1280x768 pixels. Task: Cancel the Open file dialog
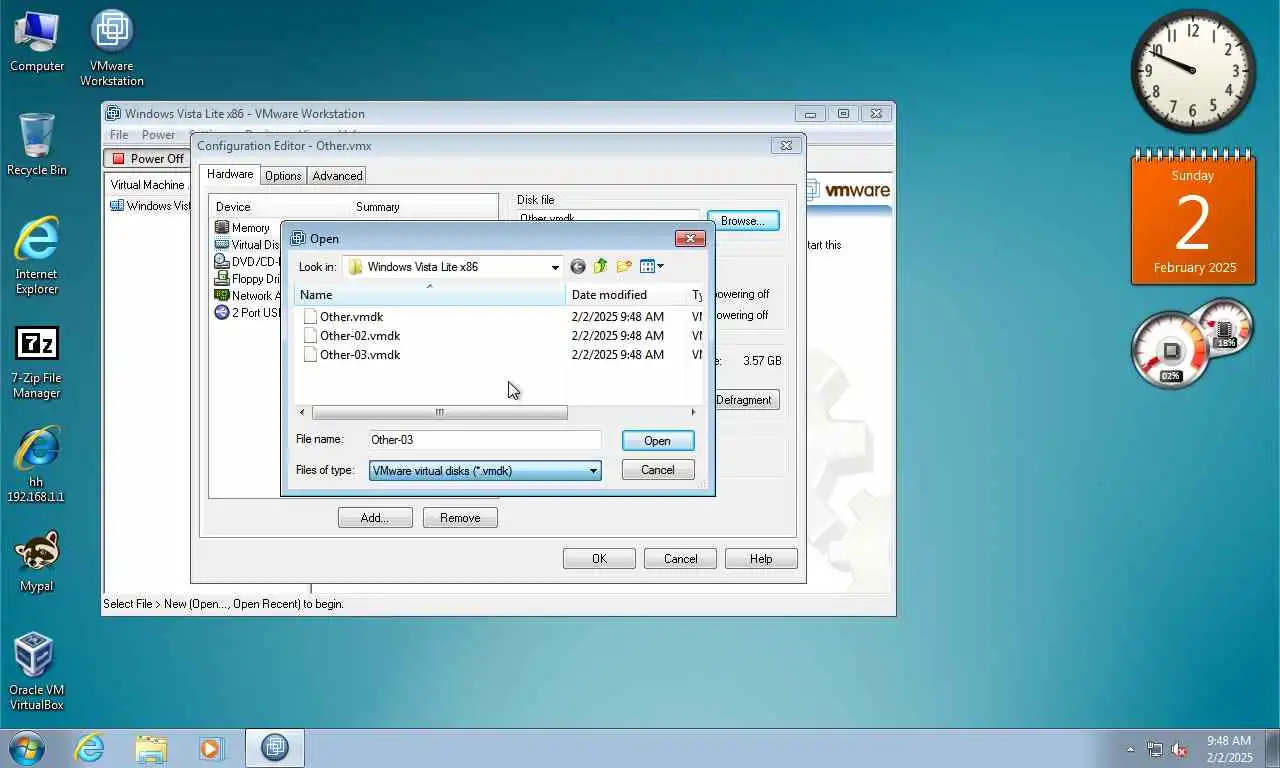(657, 470)
